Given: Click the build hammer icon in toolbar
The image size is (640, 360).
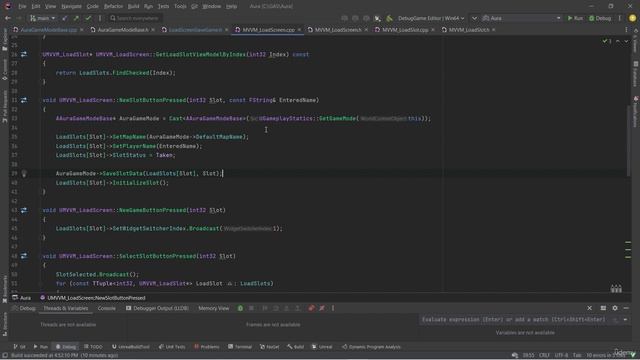Looking at the screenshot, I should 389,18.
